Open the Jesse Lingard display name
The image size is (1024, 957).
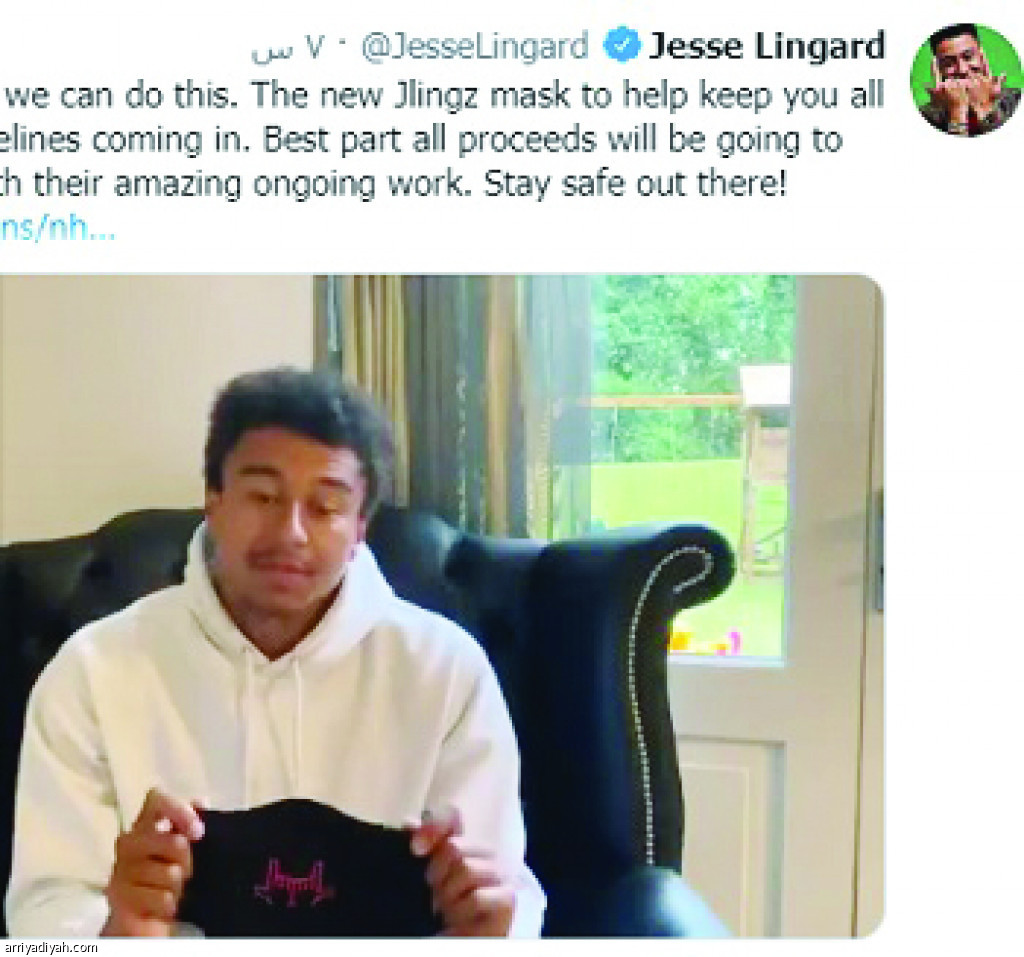[x=767, y=46]
